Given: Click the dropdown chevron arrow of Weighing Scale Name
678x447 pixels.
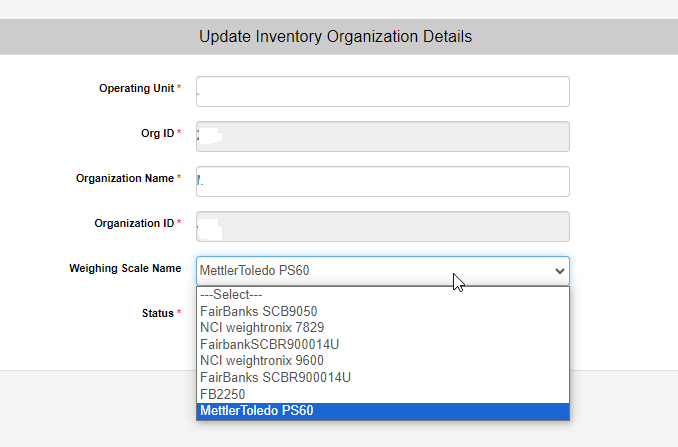Looking at the screenshot, I should (560, 271).
